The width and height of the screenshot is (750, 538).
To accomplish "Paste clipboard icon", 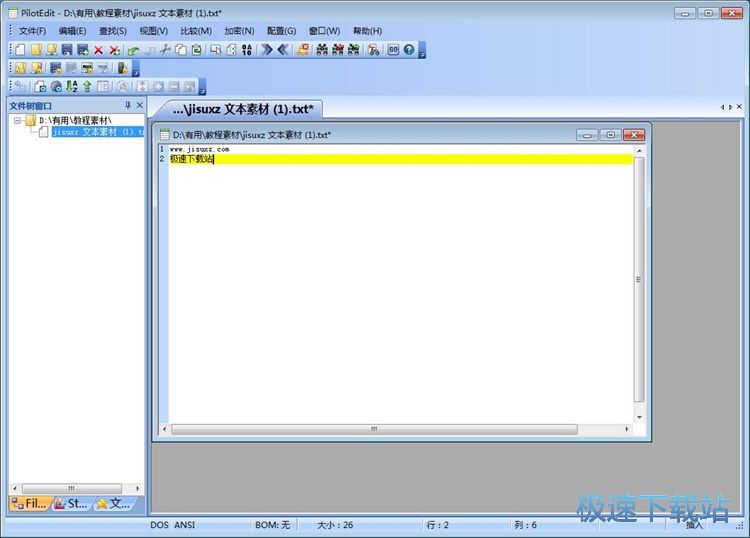I will tap(197, 50).
